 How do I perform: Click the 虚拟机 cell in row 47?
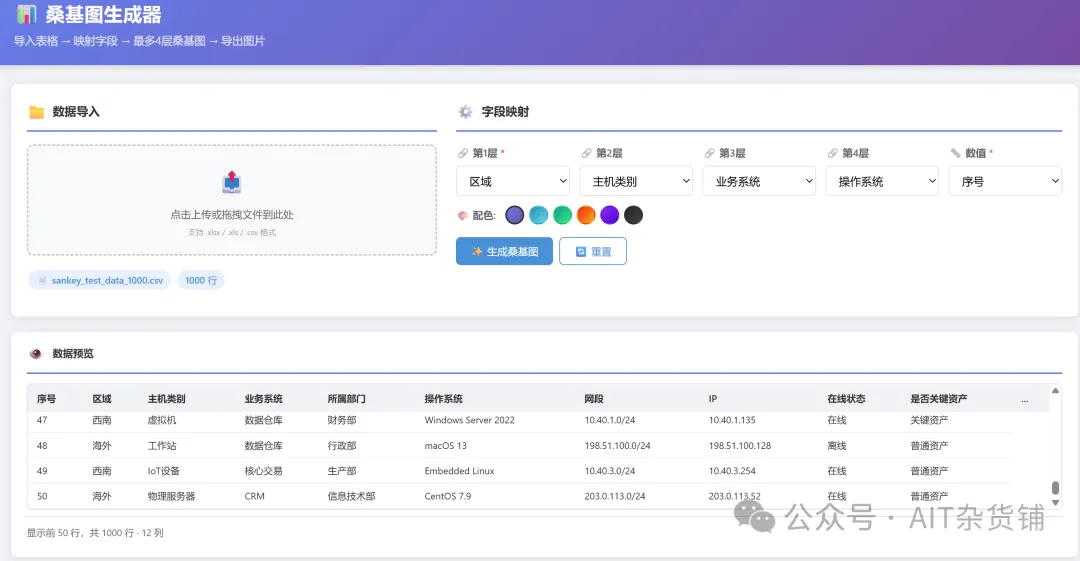(x=162, y=420)
